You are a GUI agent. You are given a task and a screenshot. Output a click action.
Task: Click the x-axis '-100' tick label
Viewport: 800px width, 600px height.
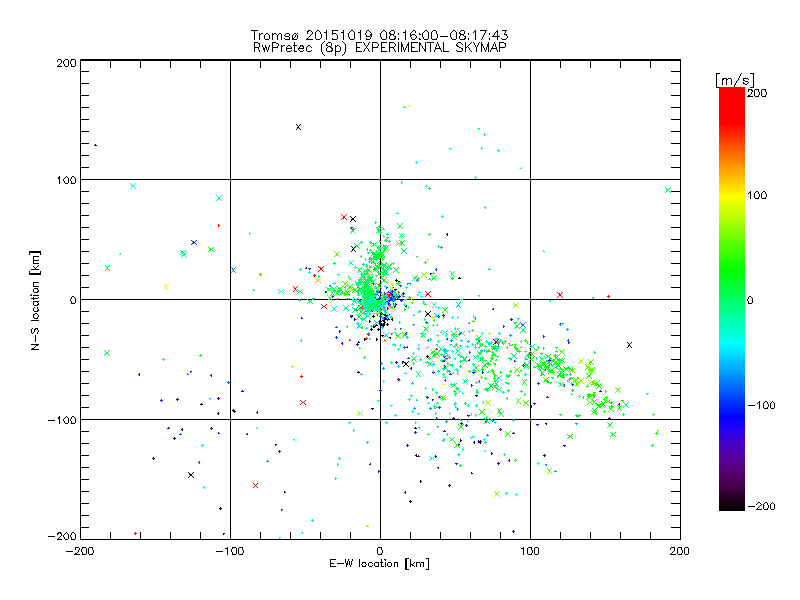pos(230,551)
